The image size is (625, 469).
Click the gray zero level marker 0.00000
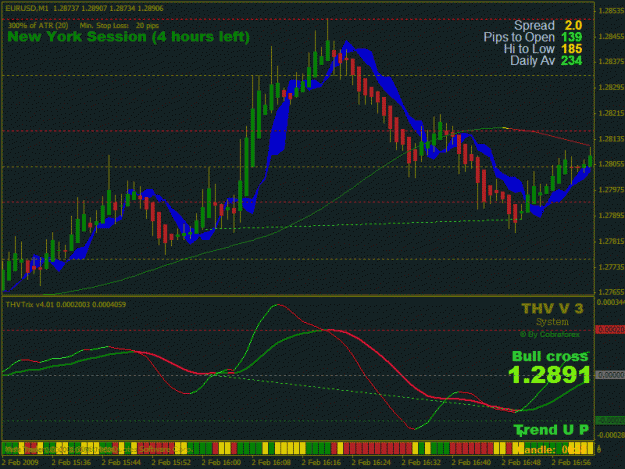(x=610, y=375)
